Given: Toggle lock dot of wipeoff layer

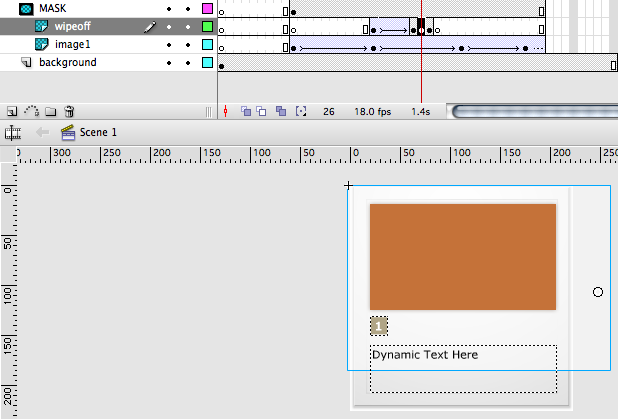Looking at the screenshot, I should tap(188, 27).
